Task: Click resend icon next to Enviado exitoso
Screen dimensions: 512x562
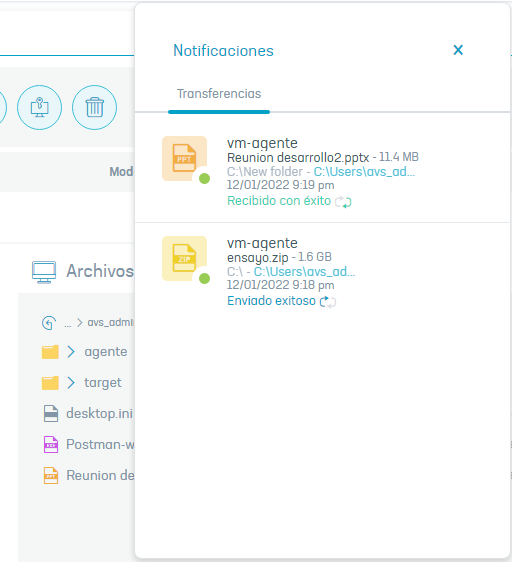Action: pyautogui.click(x=328, y=302)
